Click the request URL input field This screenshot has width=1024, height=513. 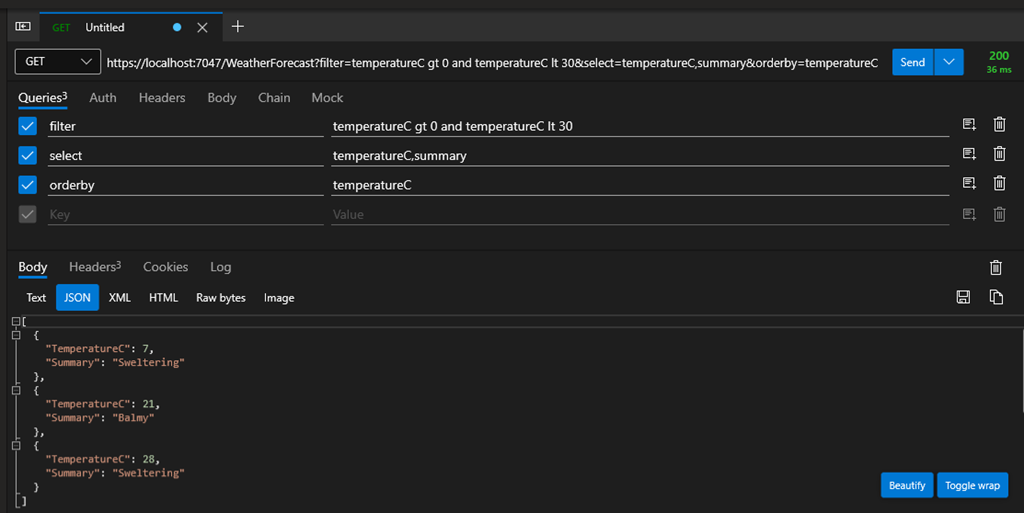point(492,63)
